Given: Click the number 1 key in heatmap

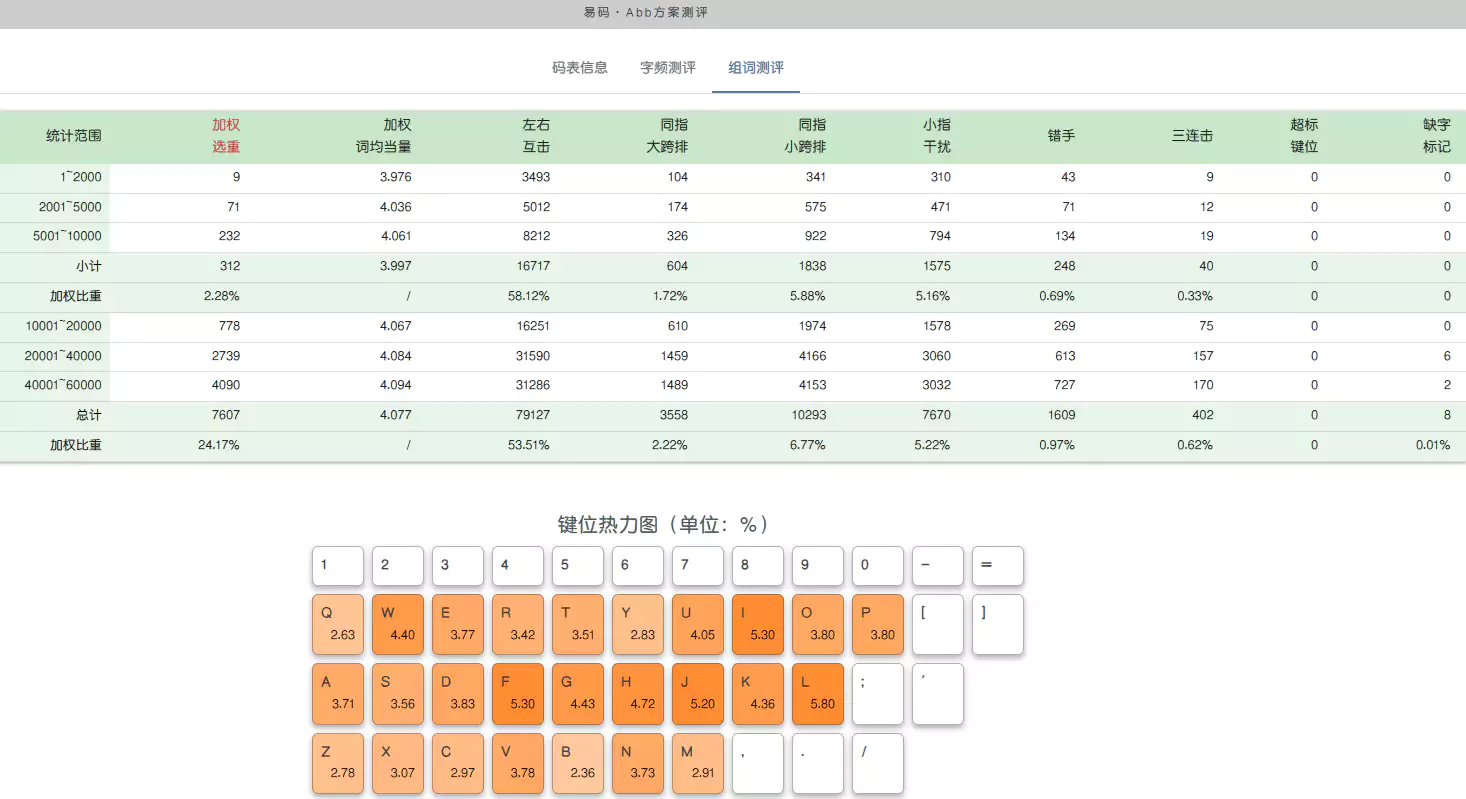Looking at the screenshot, I should [338, 566].
